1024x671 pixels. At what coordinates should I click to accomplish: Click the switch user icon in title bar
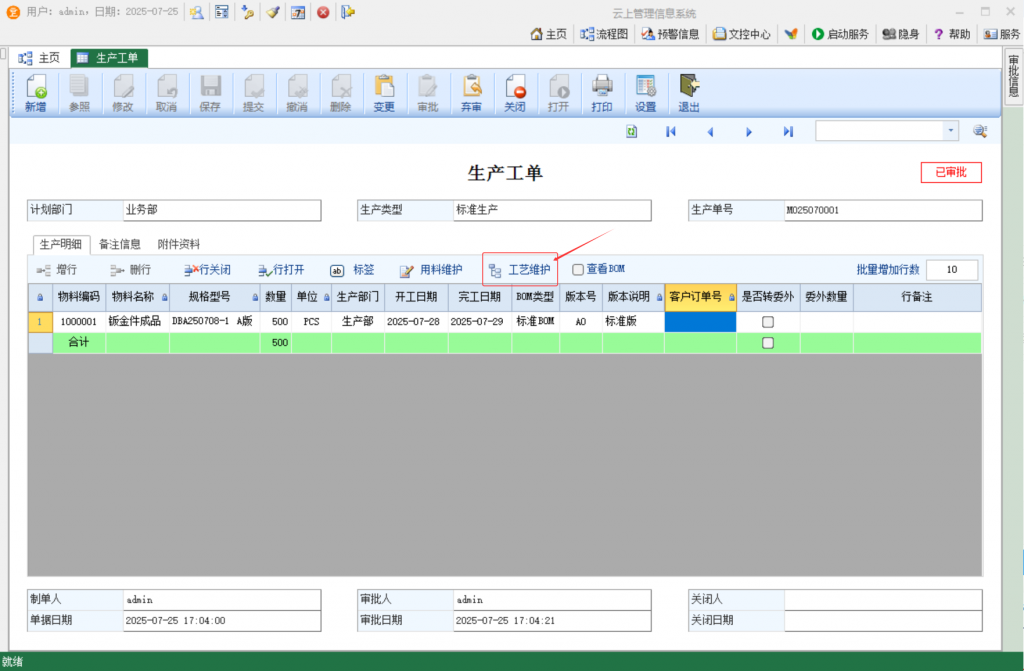click(197, 12)
